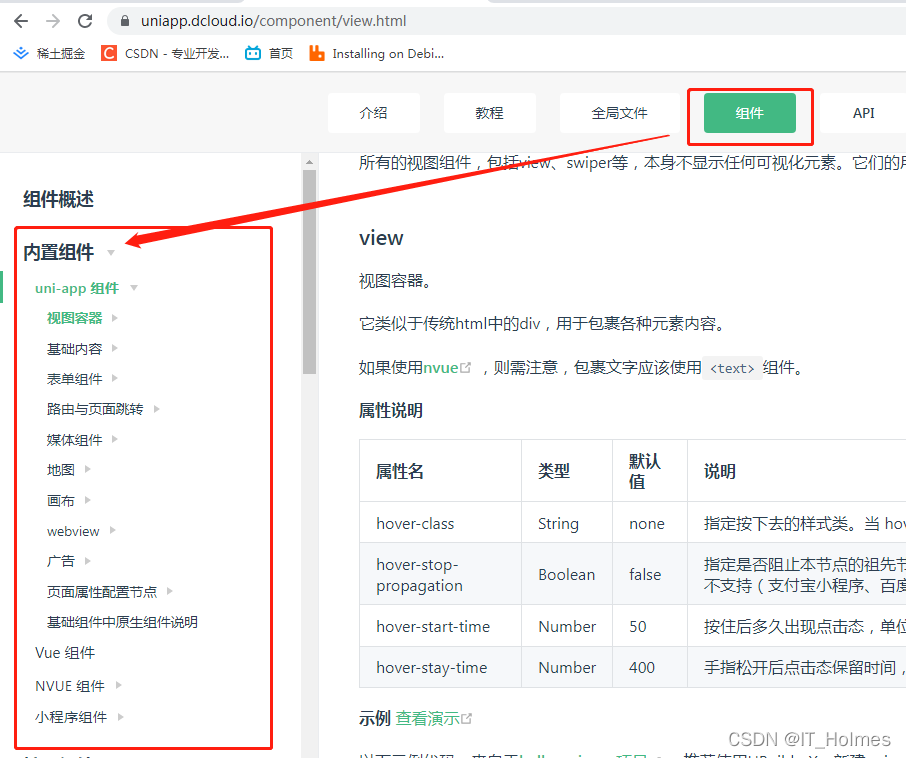Reload the page with the refresh icon
Screen dimensions: 906x758
[85, 21]
